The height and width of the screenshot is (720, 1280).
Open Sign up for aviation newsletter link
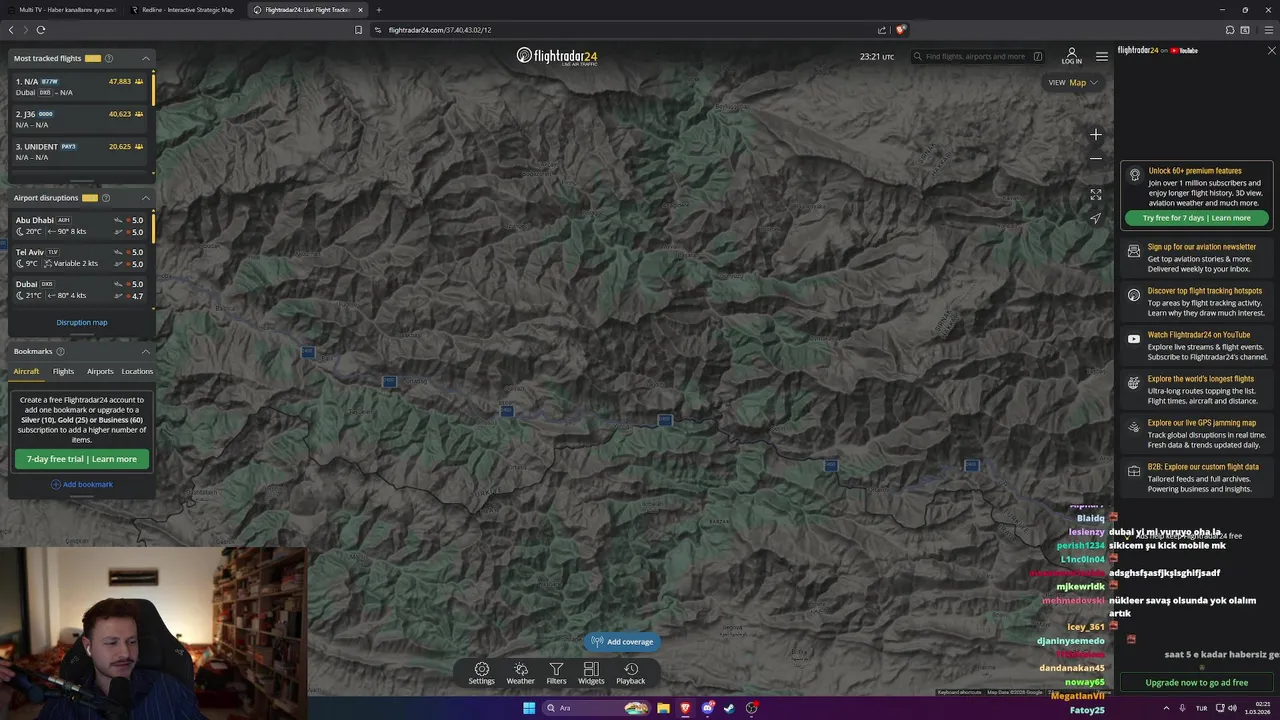(1197, 257)
